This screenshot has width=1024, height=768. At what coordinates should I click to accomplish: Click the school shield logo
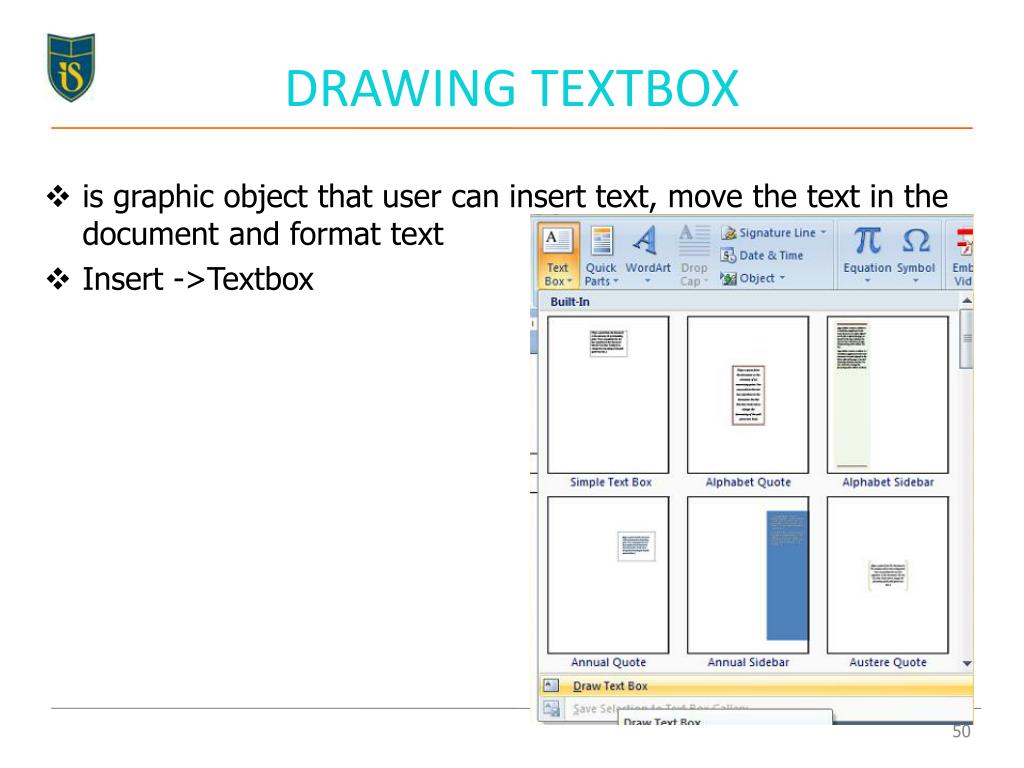click(71, 67)
